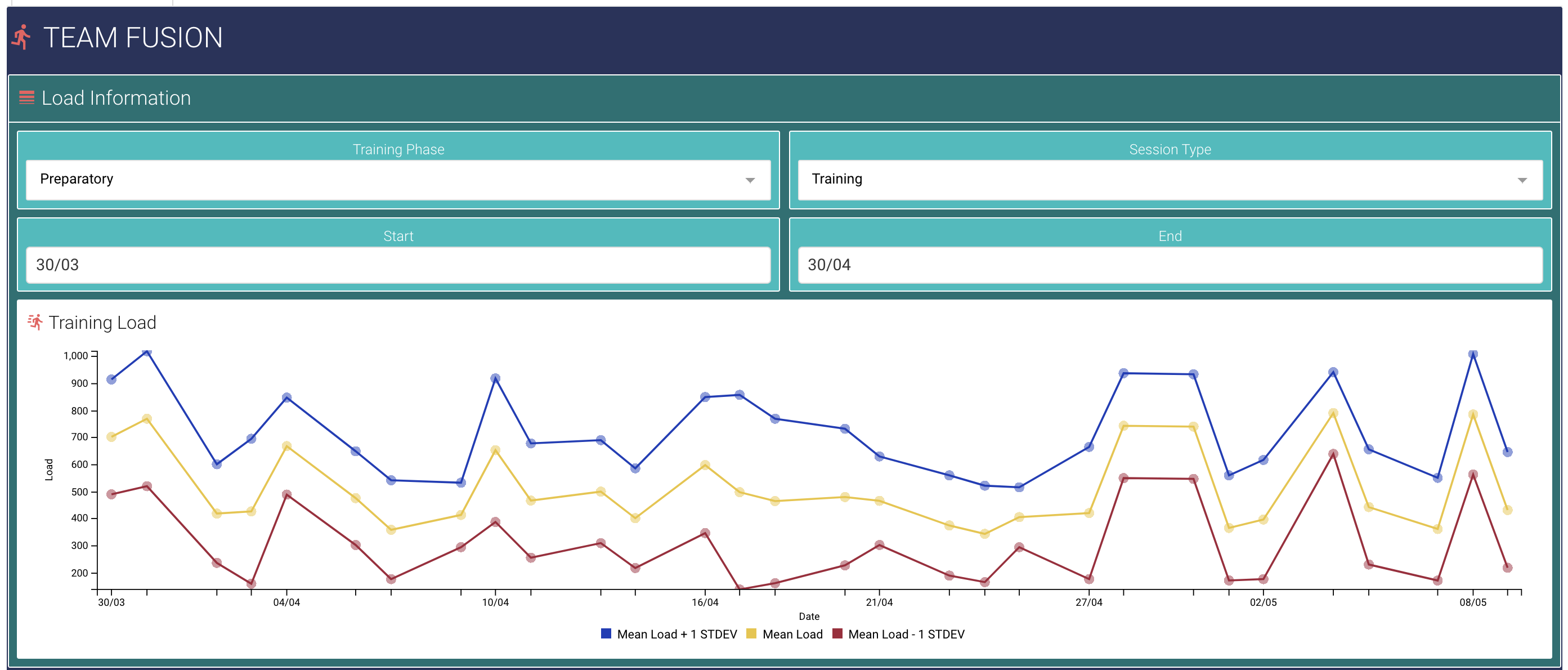Click the Start date field showing 30/03
Viewport: 1568px width, 670px height.
coord(398,265)
